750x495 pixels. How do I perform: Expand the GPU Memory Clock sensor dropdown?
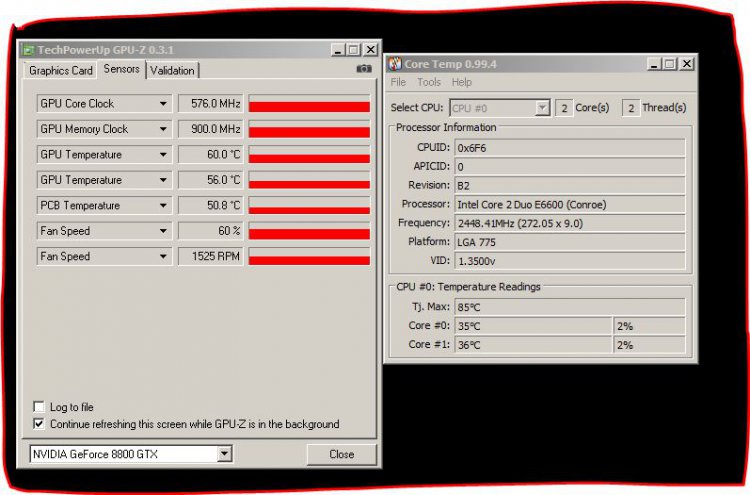163,129
